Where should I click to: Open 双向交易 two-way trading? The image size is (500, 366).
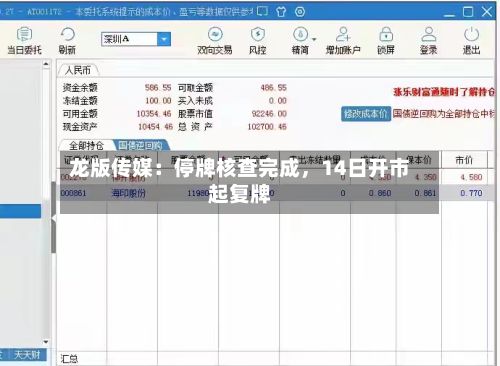[215, 41]
